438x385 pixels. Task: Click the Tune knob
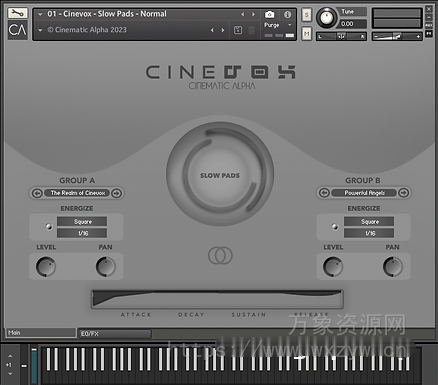click(326, 18)
